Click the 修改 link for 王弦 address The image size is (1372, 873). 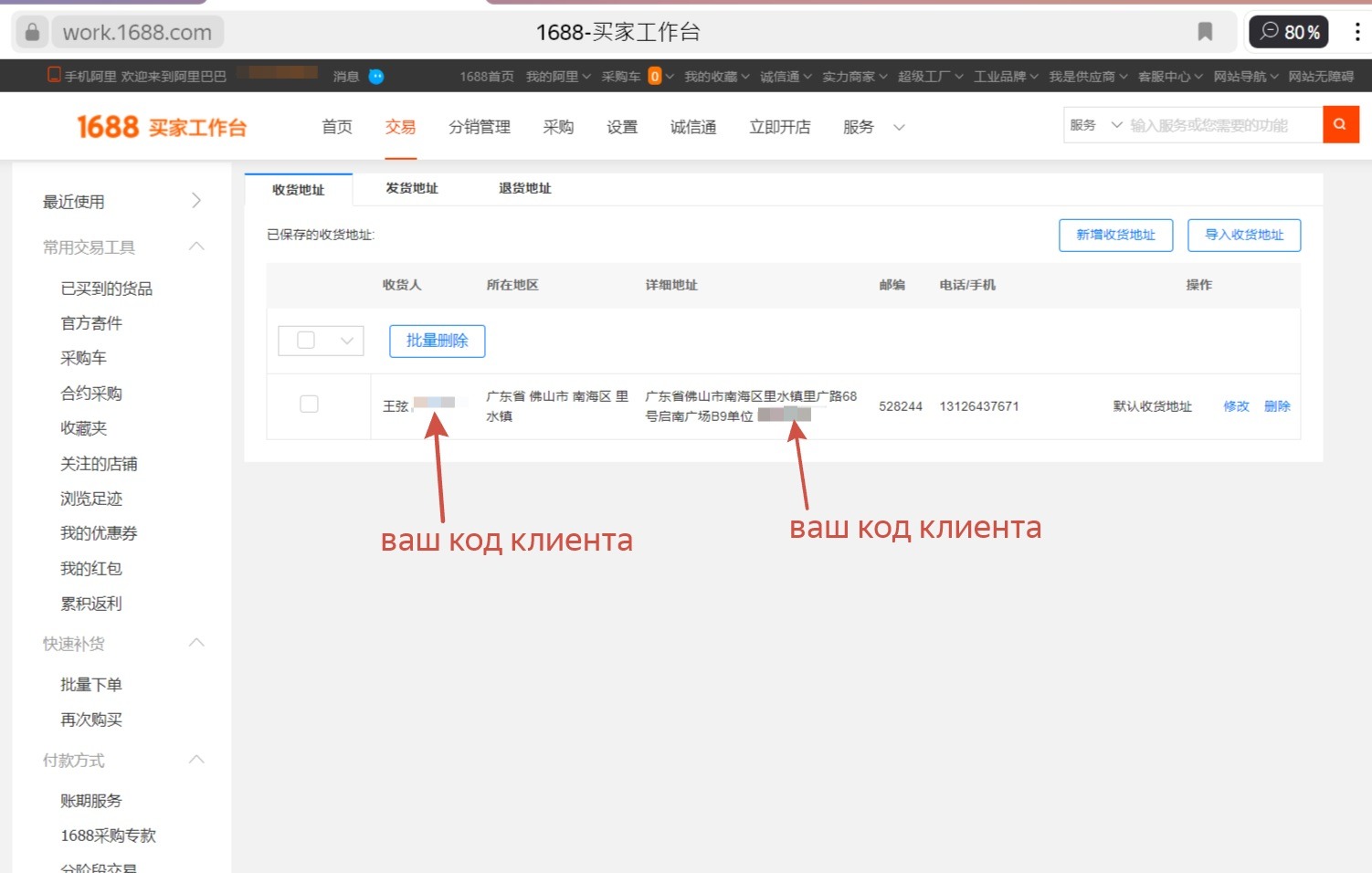[1236, 406]
